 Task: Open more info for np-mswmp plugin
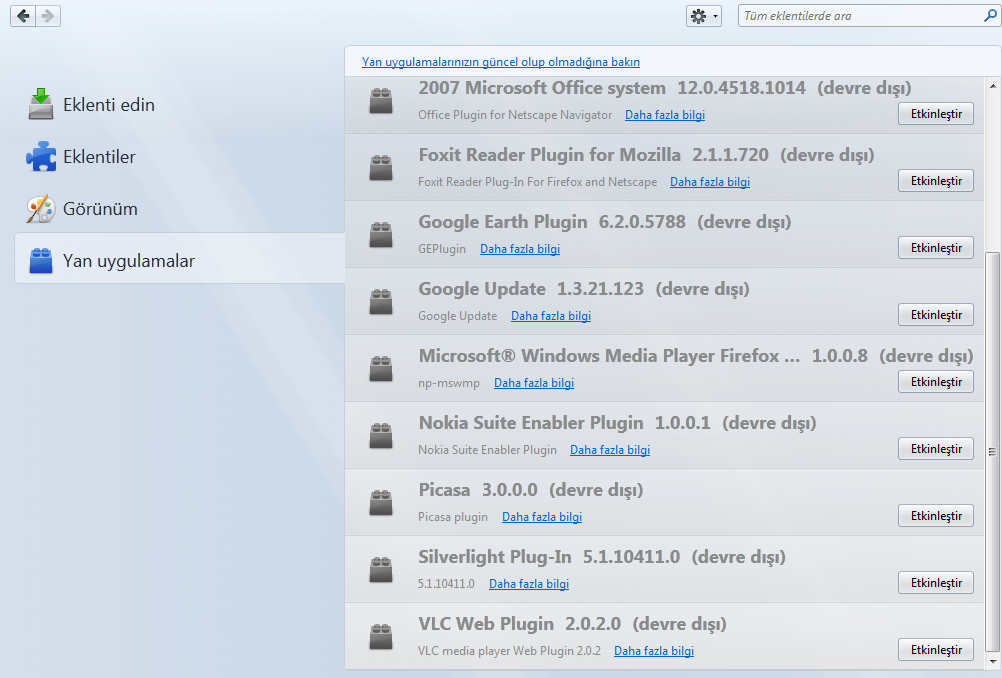tap(534, 383)
